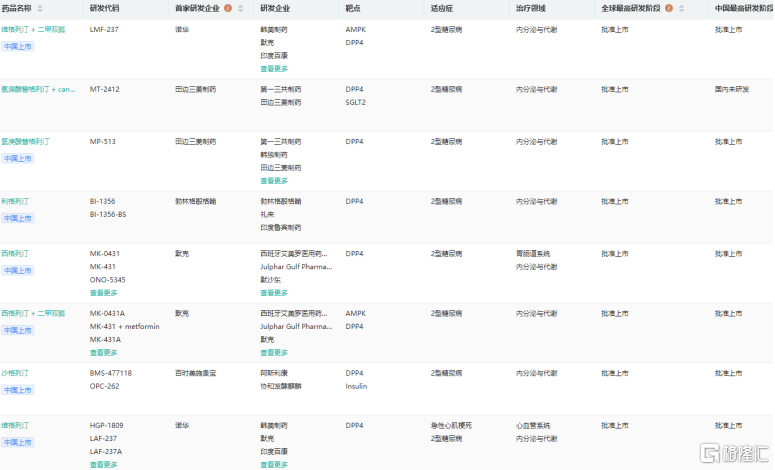The image size is (775, 470).
Task: Click info icon beside 首家研发企业 header
Action: coord(228,8)
